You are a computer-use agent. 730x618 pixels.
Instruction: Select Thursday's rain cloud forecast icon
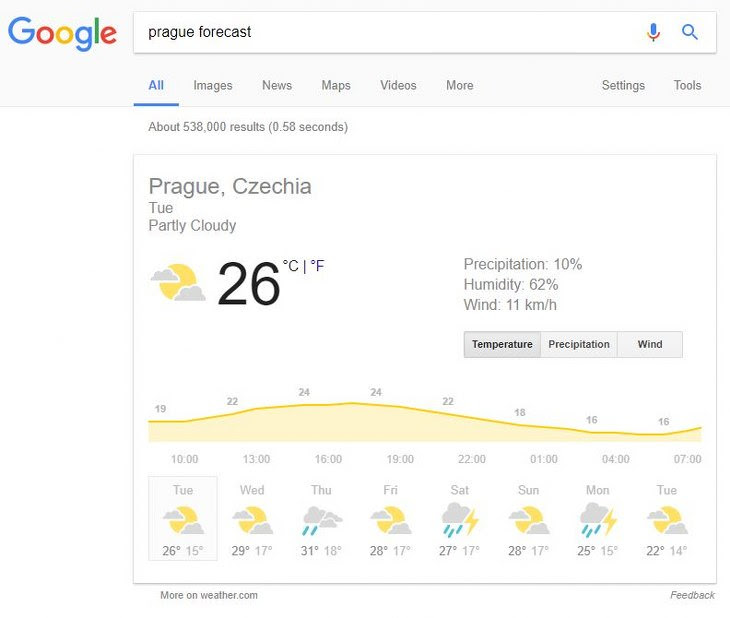tap(322, 521)
